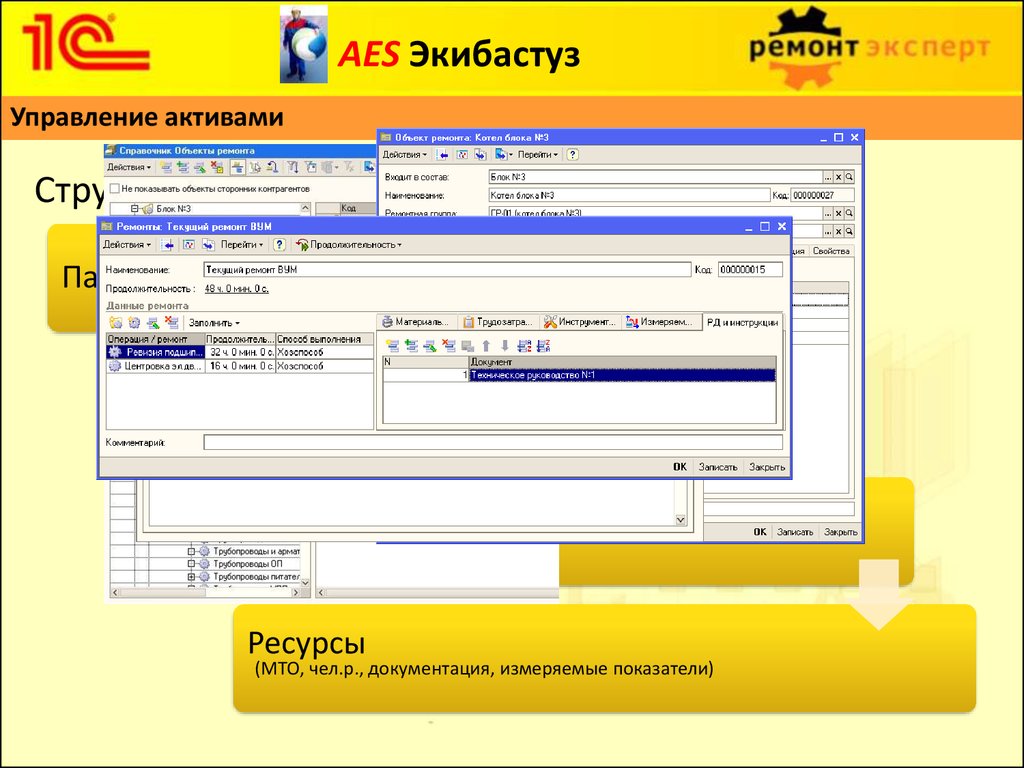Move the document row up with arrow icon

click(x=486, y=346)
